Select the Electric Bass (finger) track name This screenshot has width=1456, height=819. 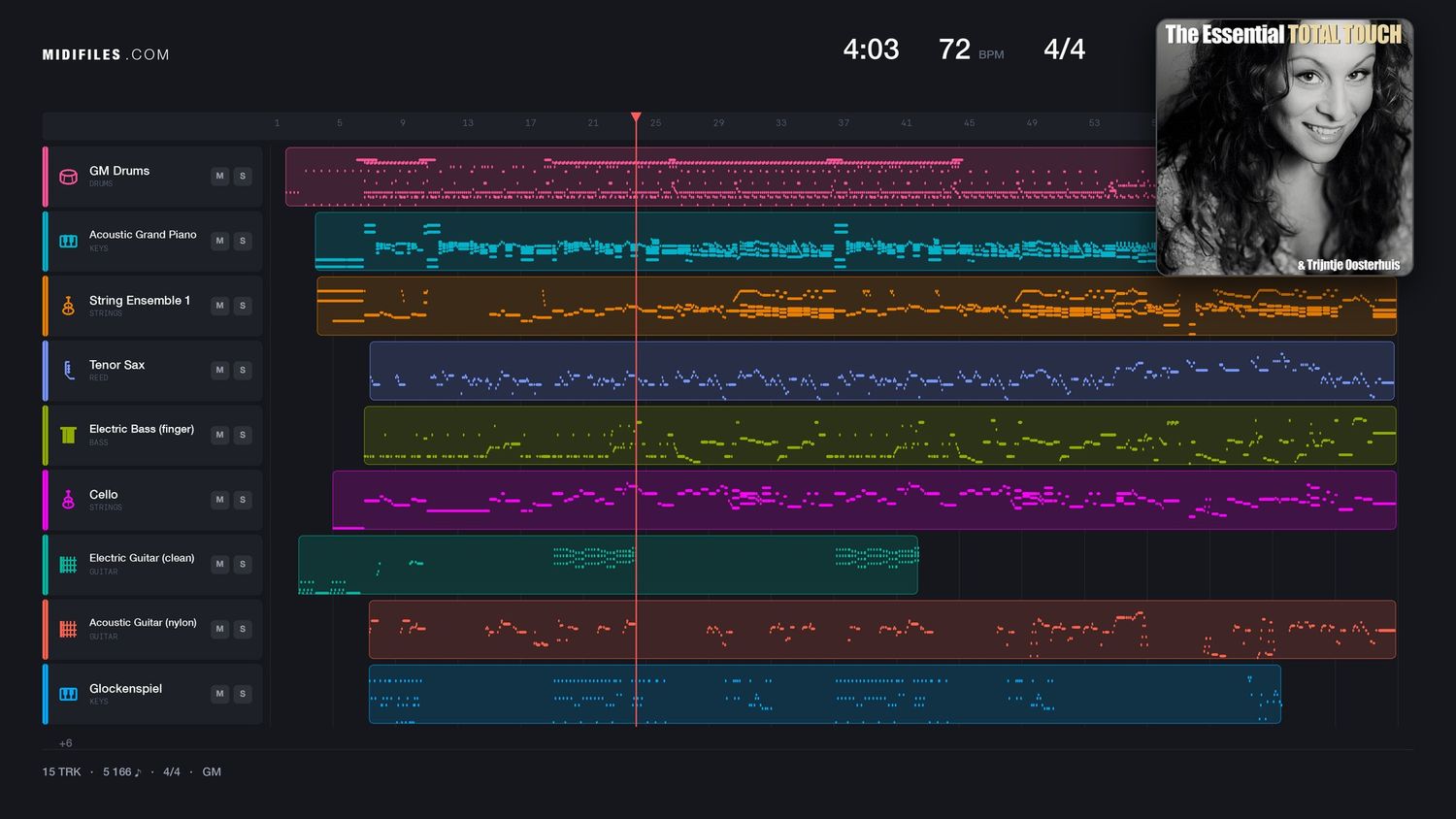(x=142, y=429)
